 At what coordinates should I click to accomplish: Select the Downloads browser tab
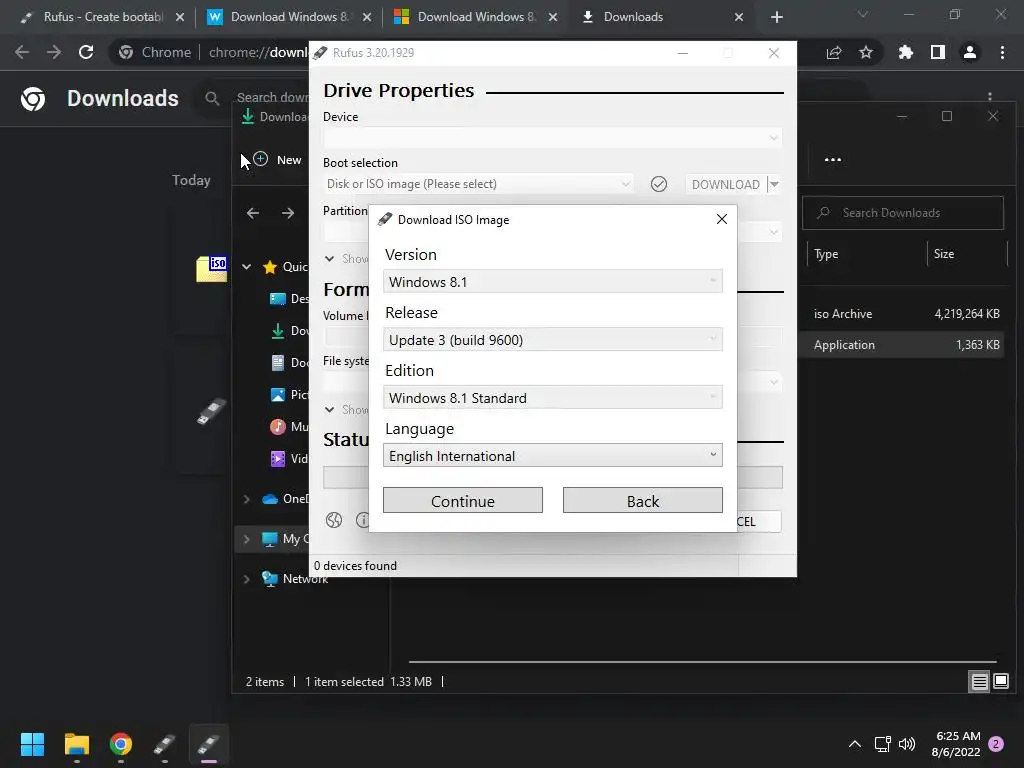(x=661, y=17)
